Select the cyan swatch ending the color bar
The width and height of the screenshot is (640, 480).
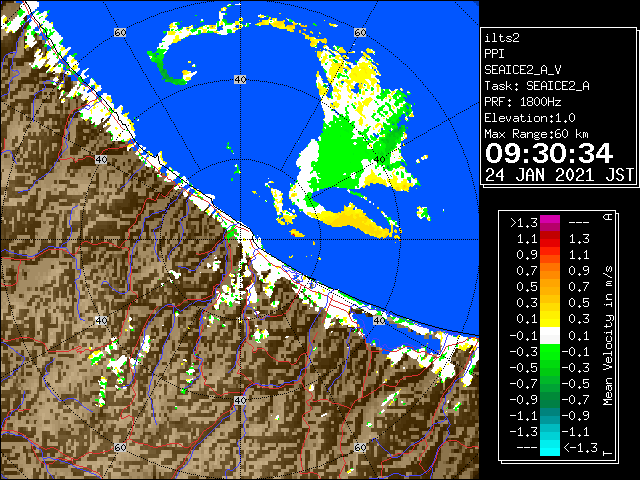[x=550, y=448]
